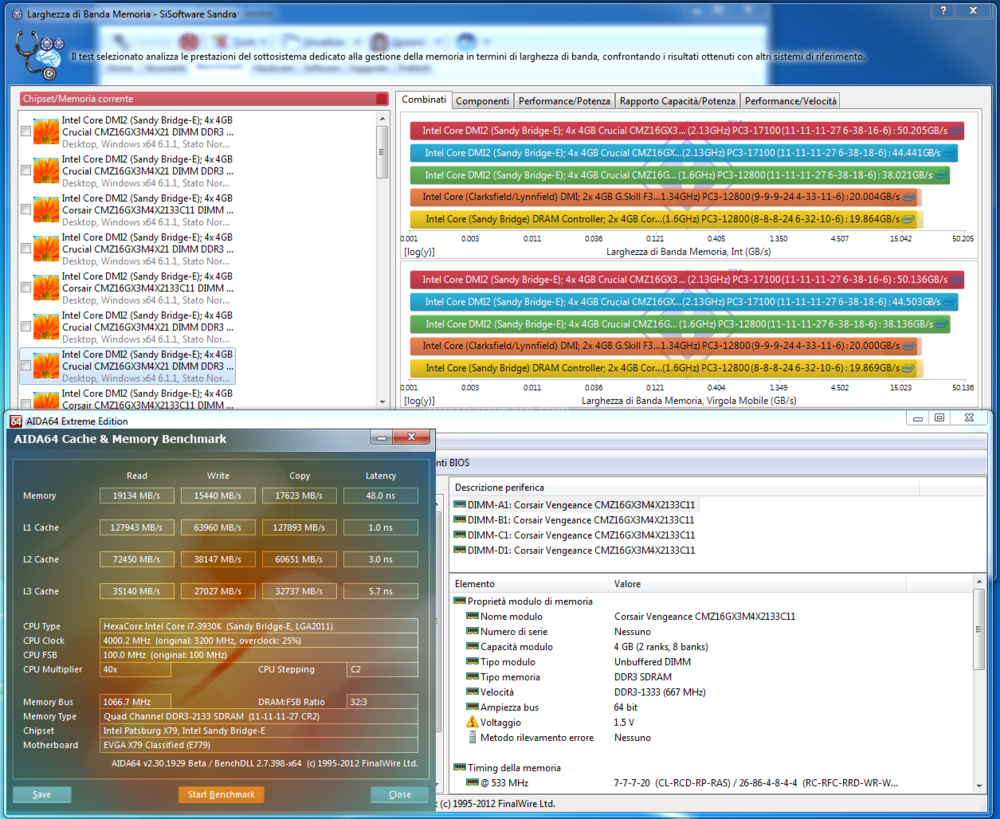Tick the first Crucial CMZ16GX3M4X21 list entry checkbox
Image resolution: width=1000 pixels, height=819 pixels.
[26, 131]
